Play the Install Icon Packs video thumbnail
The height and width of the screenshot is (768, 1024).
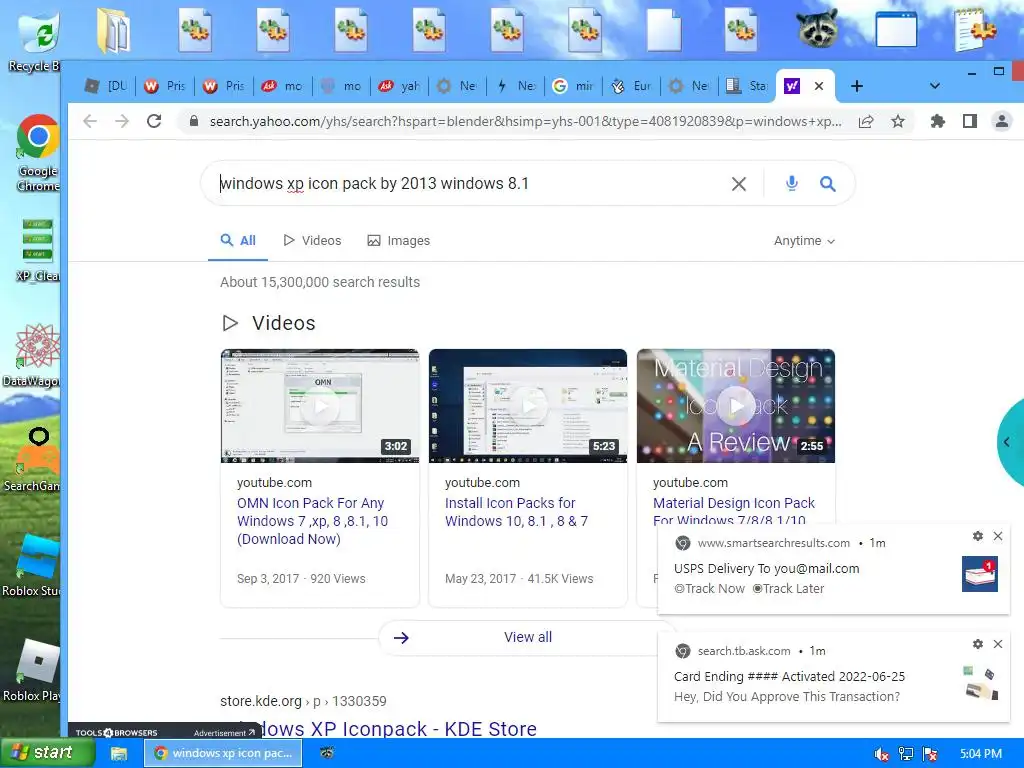click(x=528, y=406)
